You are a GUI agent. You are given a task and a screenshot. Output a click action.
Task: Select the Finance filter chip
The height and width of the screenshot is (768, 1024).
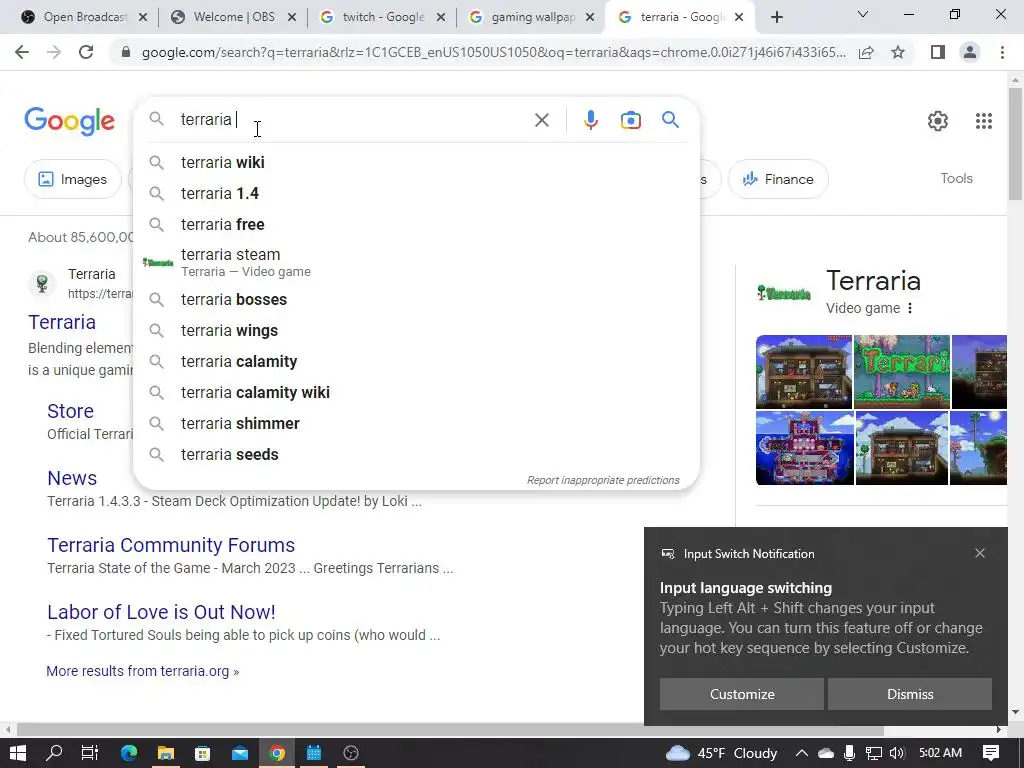[778, 179]
